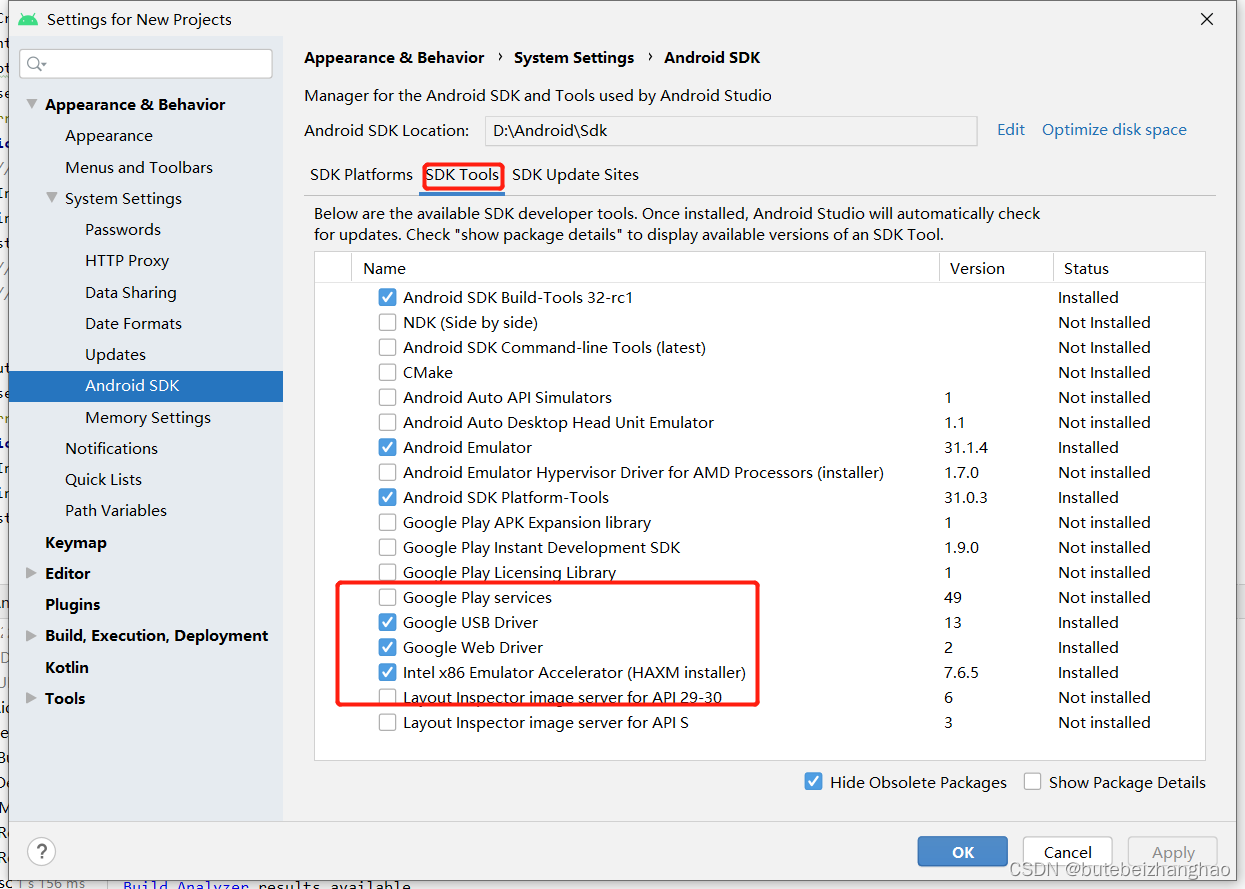
Task: Select the SDK Tools tab
Action: point(462,174)
